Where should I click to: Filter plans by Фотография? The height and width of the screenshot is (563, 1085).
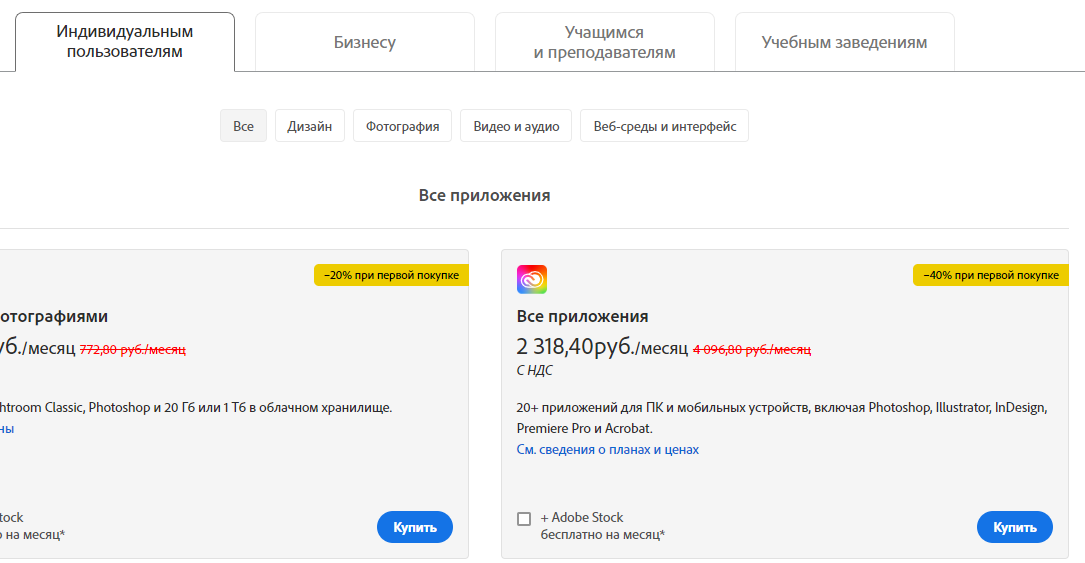pos(402,126)
